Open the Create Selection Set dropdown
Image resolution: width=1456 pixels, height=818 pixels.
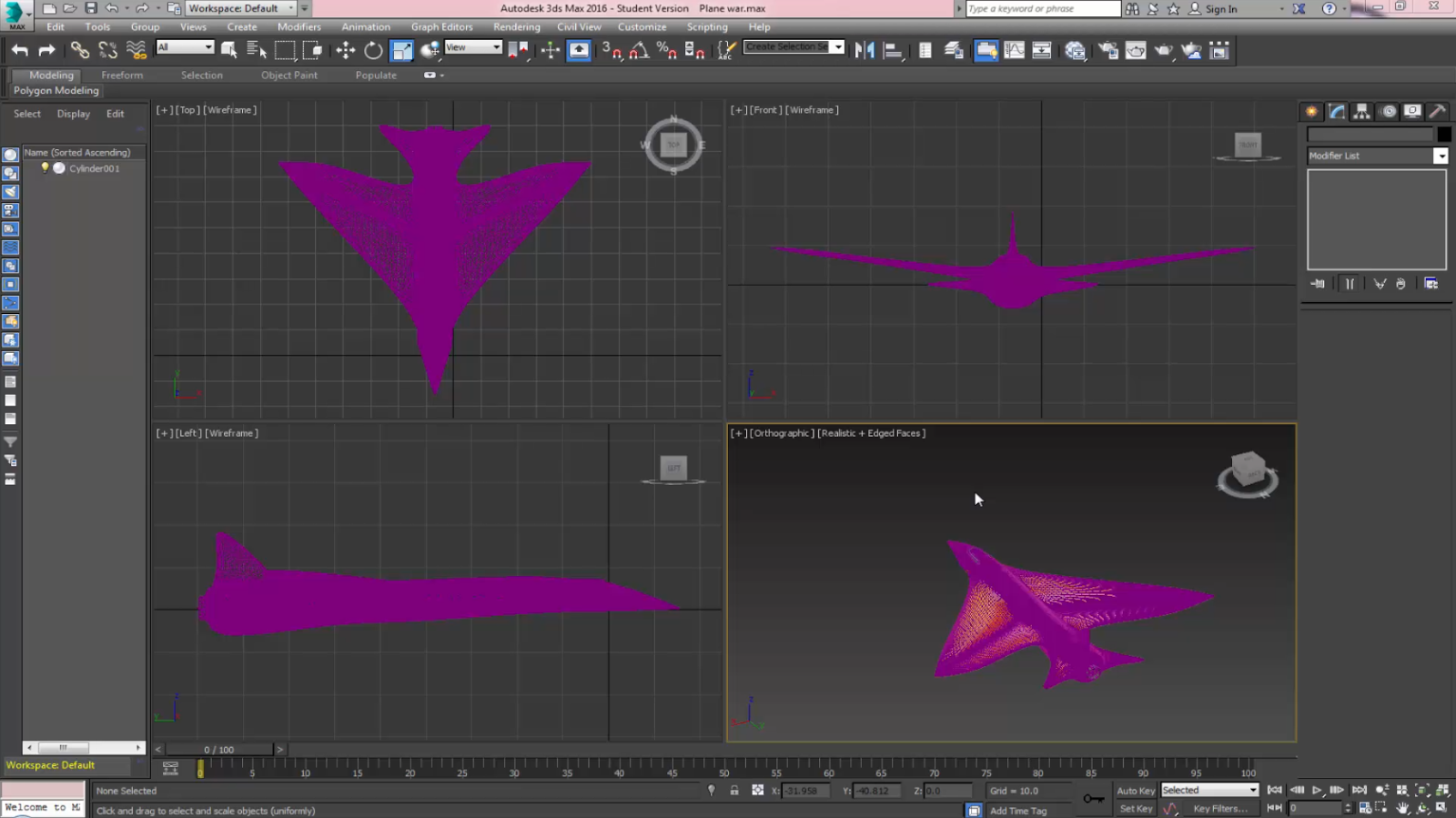[x=794, y=47]
